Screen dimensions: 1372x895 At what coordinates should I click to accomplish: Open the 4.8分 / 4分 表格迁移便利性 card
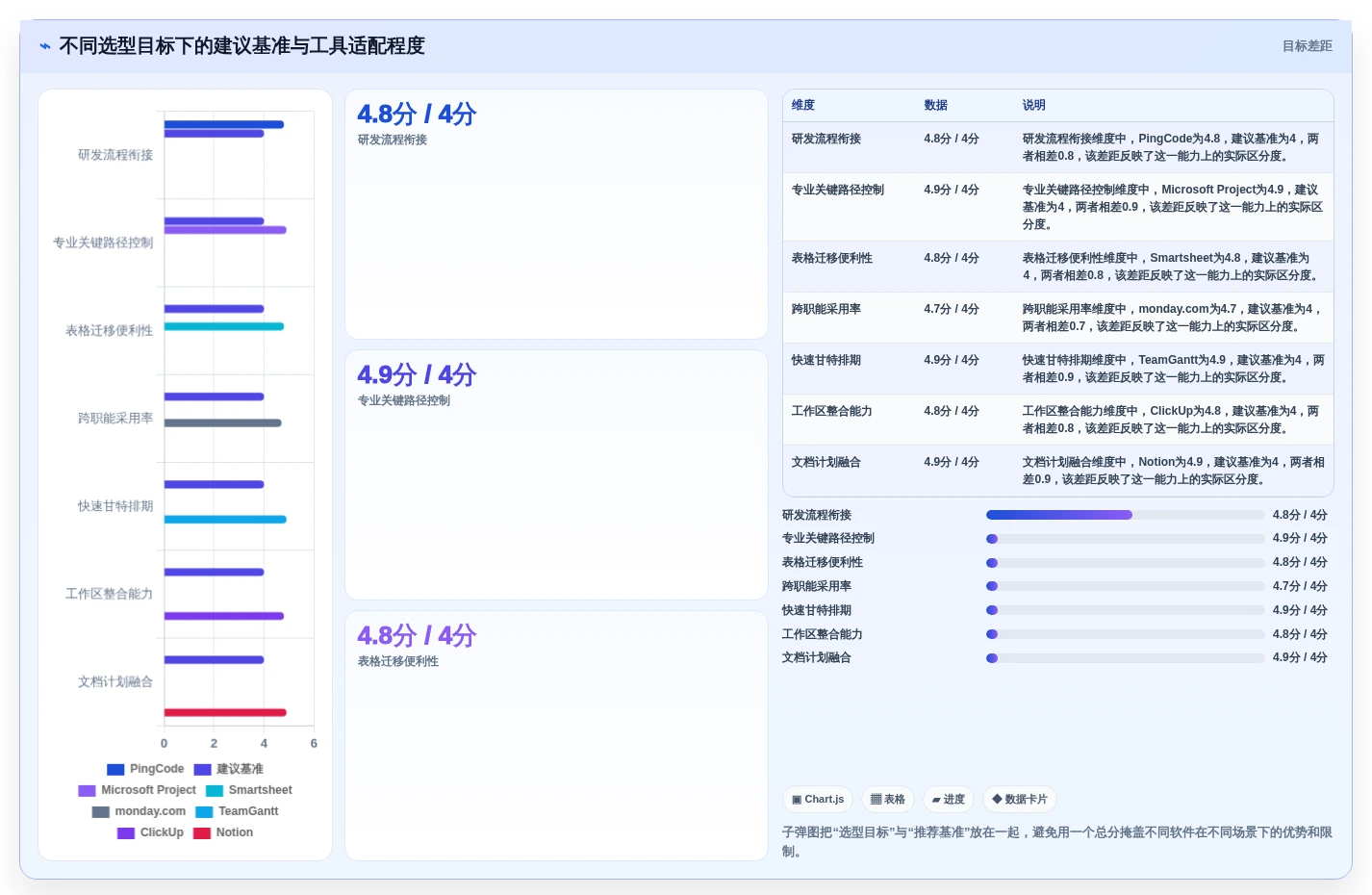click(x=556, y=735)
